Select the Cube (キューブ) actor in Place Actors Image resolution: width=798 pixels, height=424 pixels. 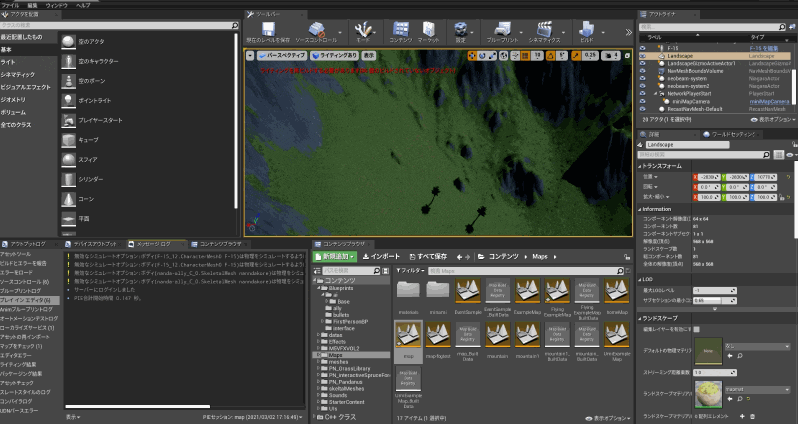(66, 139)
